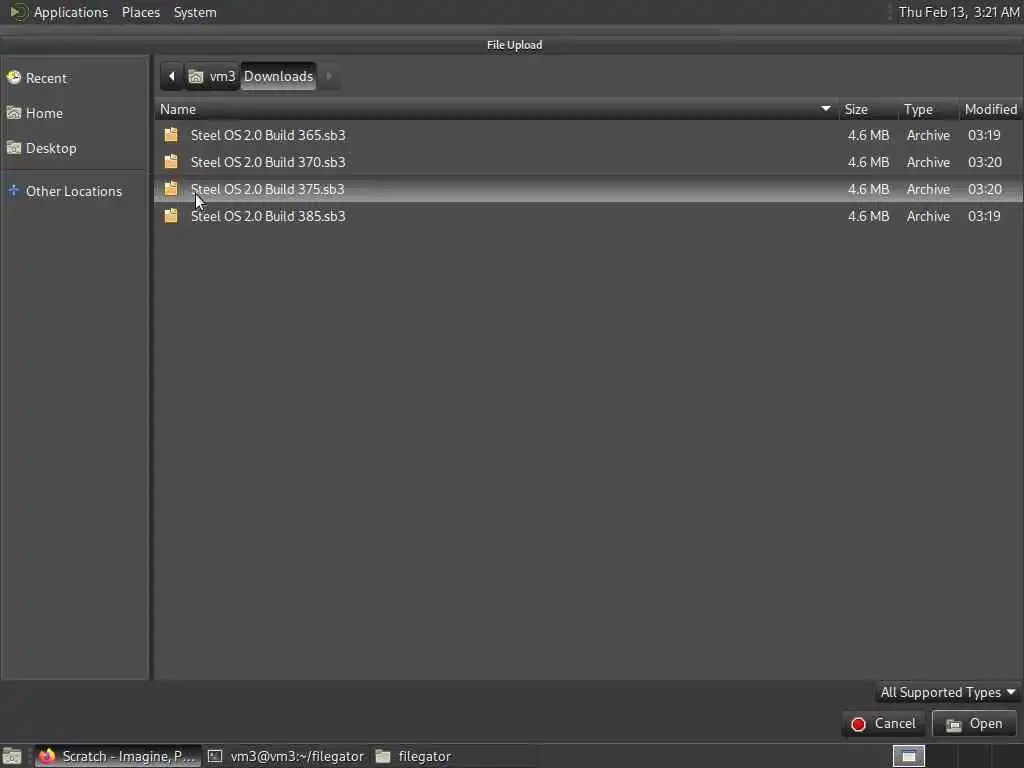The width and height of the screenshot is (1024, 768).
Task: Go to Recent files location
Action: pyautogui.click(x=46, y=78)
